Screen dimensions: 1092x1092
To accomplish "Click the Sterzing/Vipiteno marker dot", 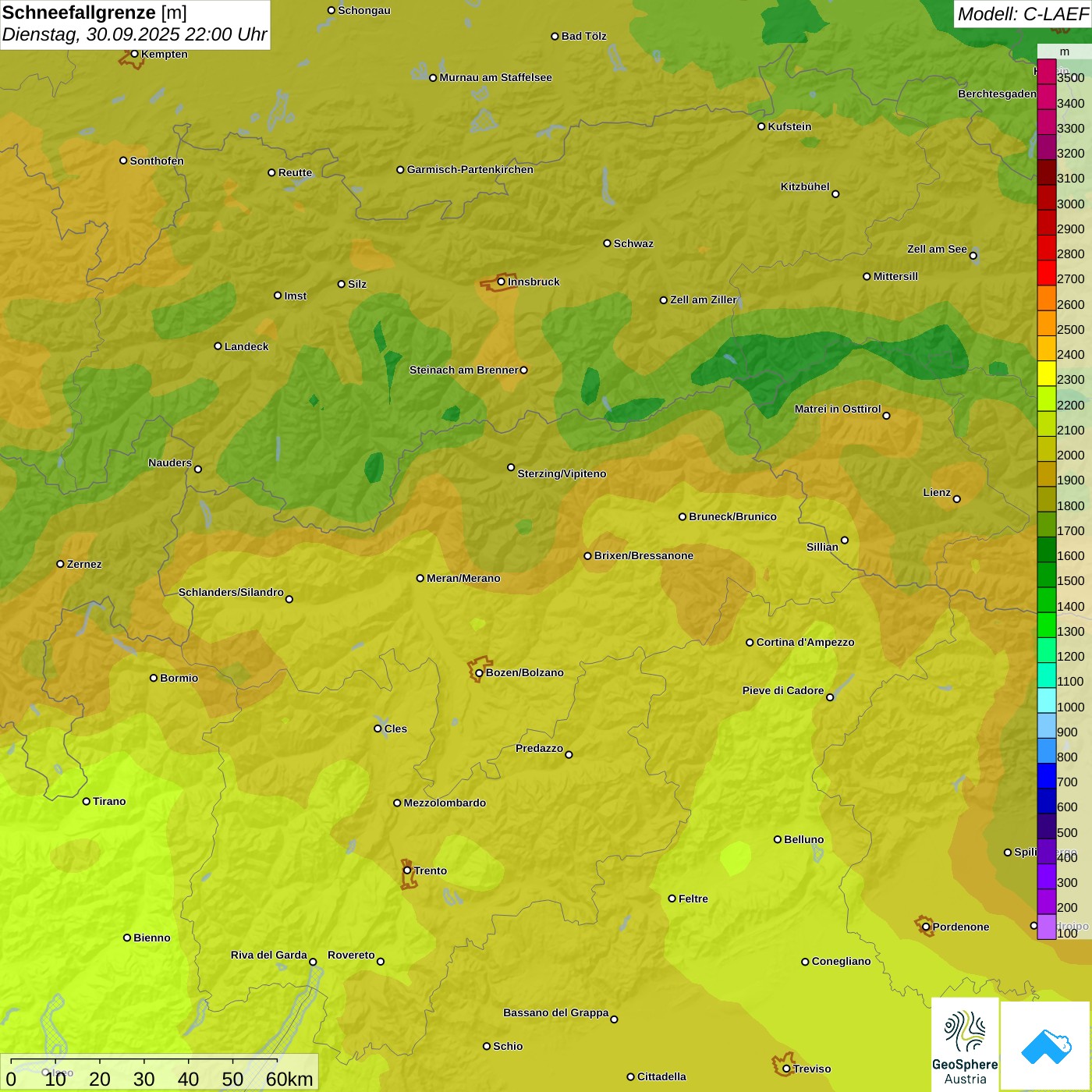I will pyautogui.click(x=511, y=467).
